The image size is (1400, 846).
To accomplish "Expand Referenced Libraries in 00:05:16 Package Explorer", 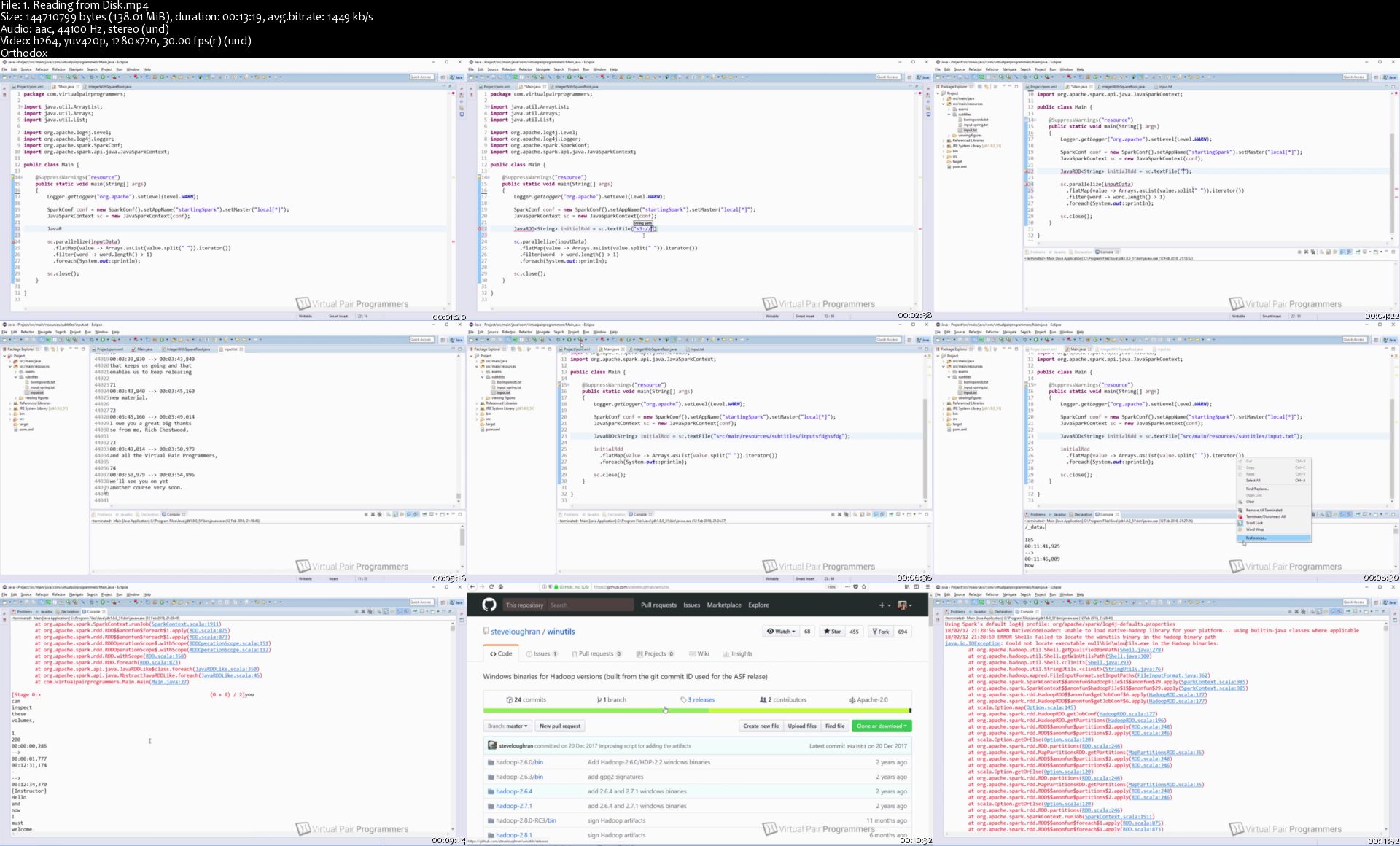I will (9, 403).
